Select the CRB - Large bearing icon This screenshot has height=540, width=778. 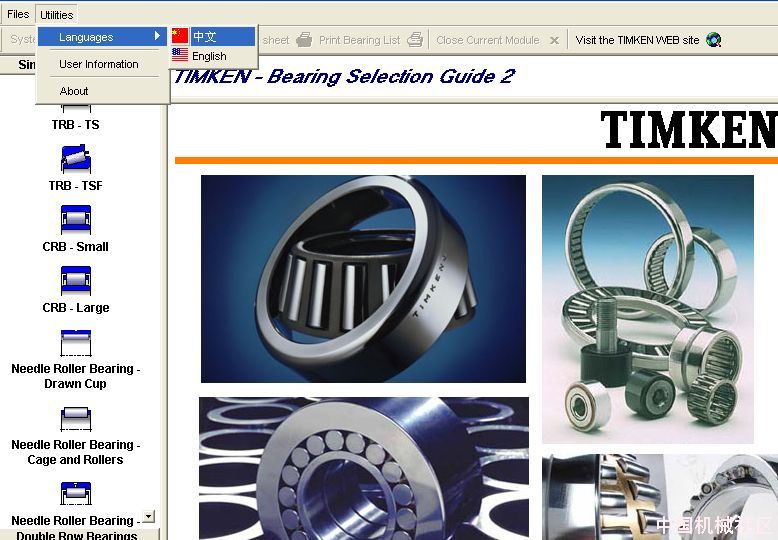(x=75, y=280)
